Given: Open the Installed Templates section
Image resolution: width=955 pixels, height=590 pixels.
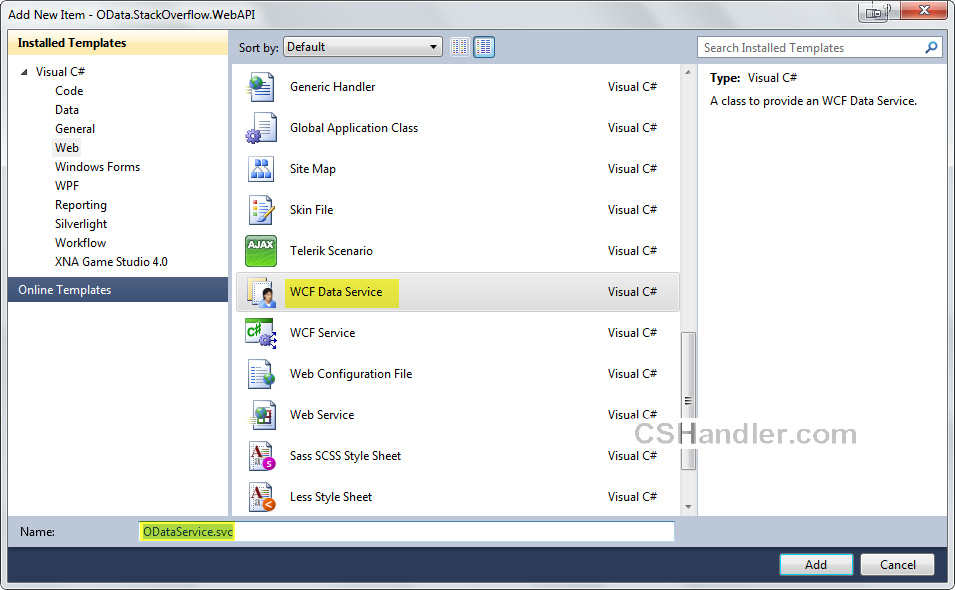Looking at the screenshot, I should point(118,43).
